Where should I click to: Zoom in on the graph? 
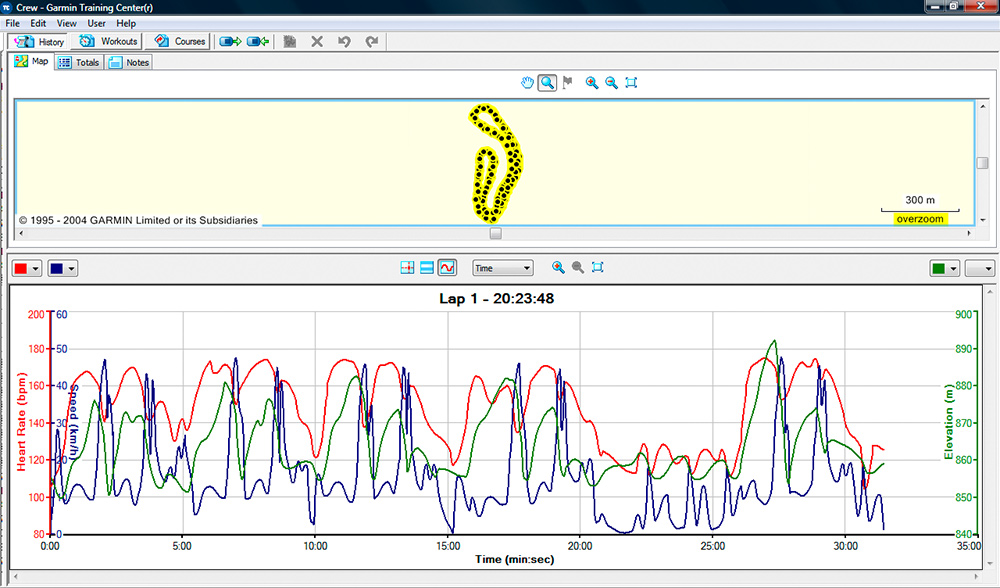click(x=558, y=268)
